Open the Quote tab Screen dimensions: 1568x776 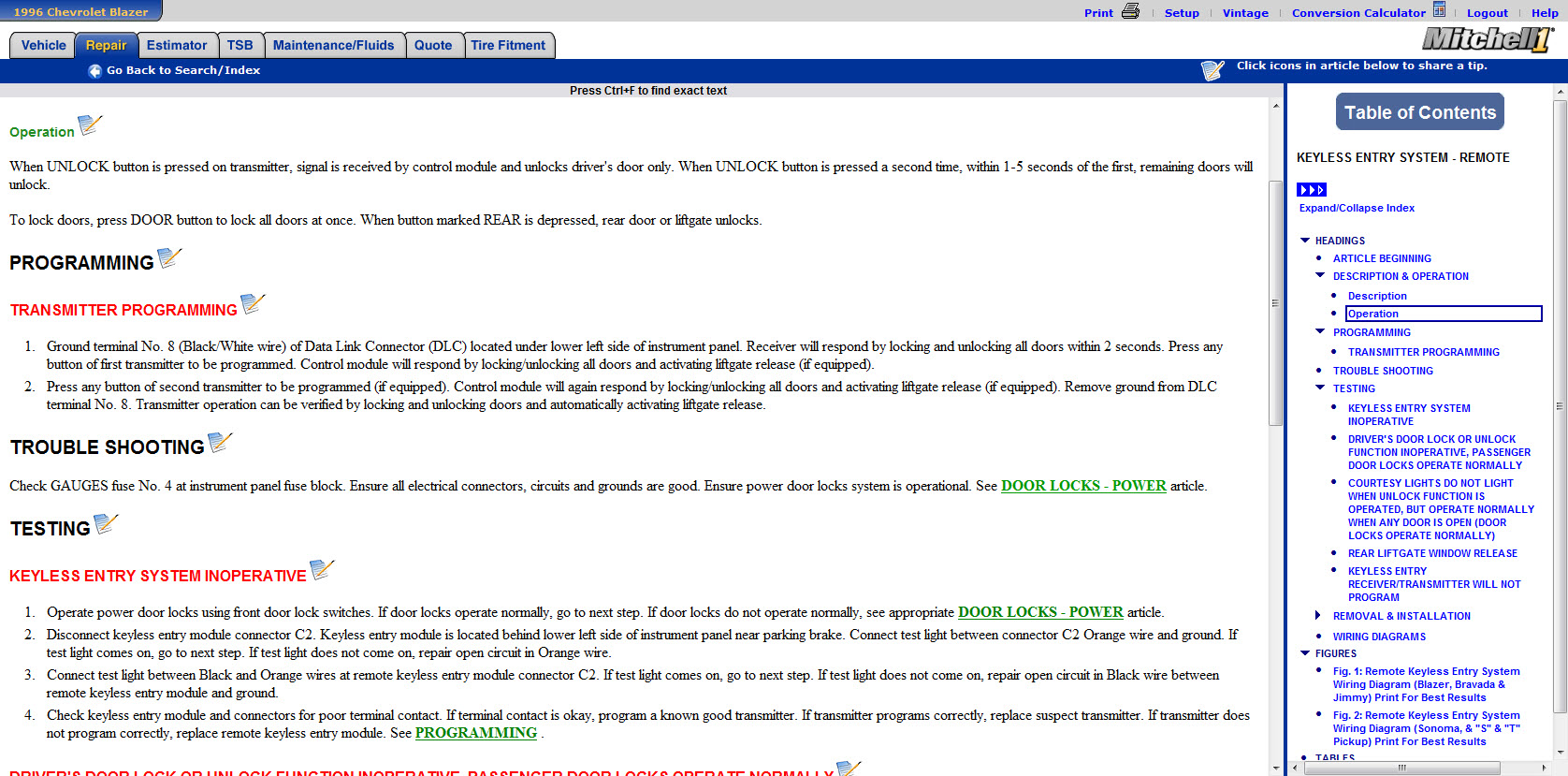pyautogui.click(x=433, y=45)
